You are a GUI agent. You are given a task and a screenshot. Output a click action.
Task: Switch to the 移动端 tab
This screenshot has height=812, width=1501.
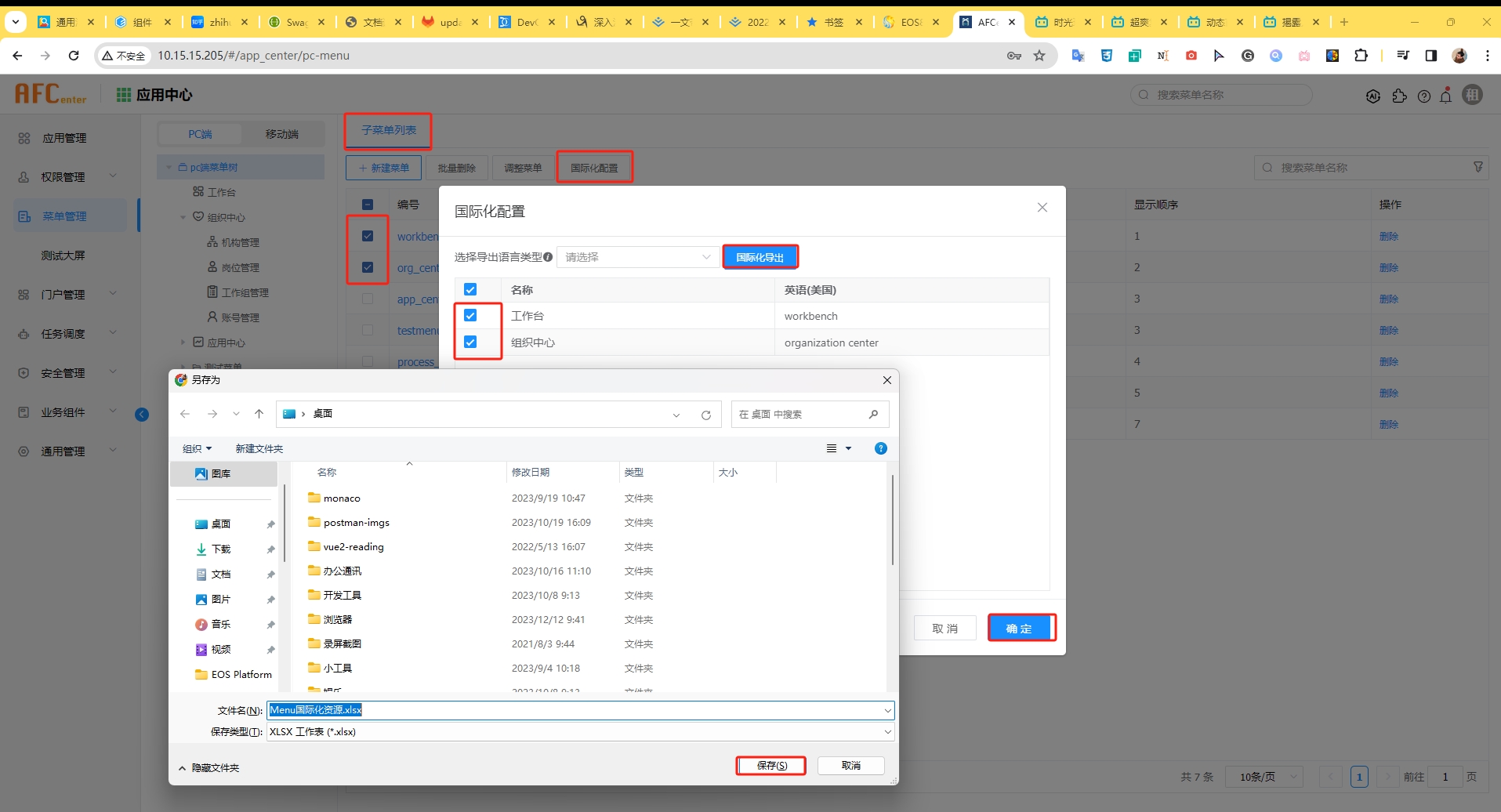tap(281, 134)
